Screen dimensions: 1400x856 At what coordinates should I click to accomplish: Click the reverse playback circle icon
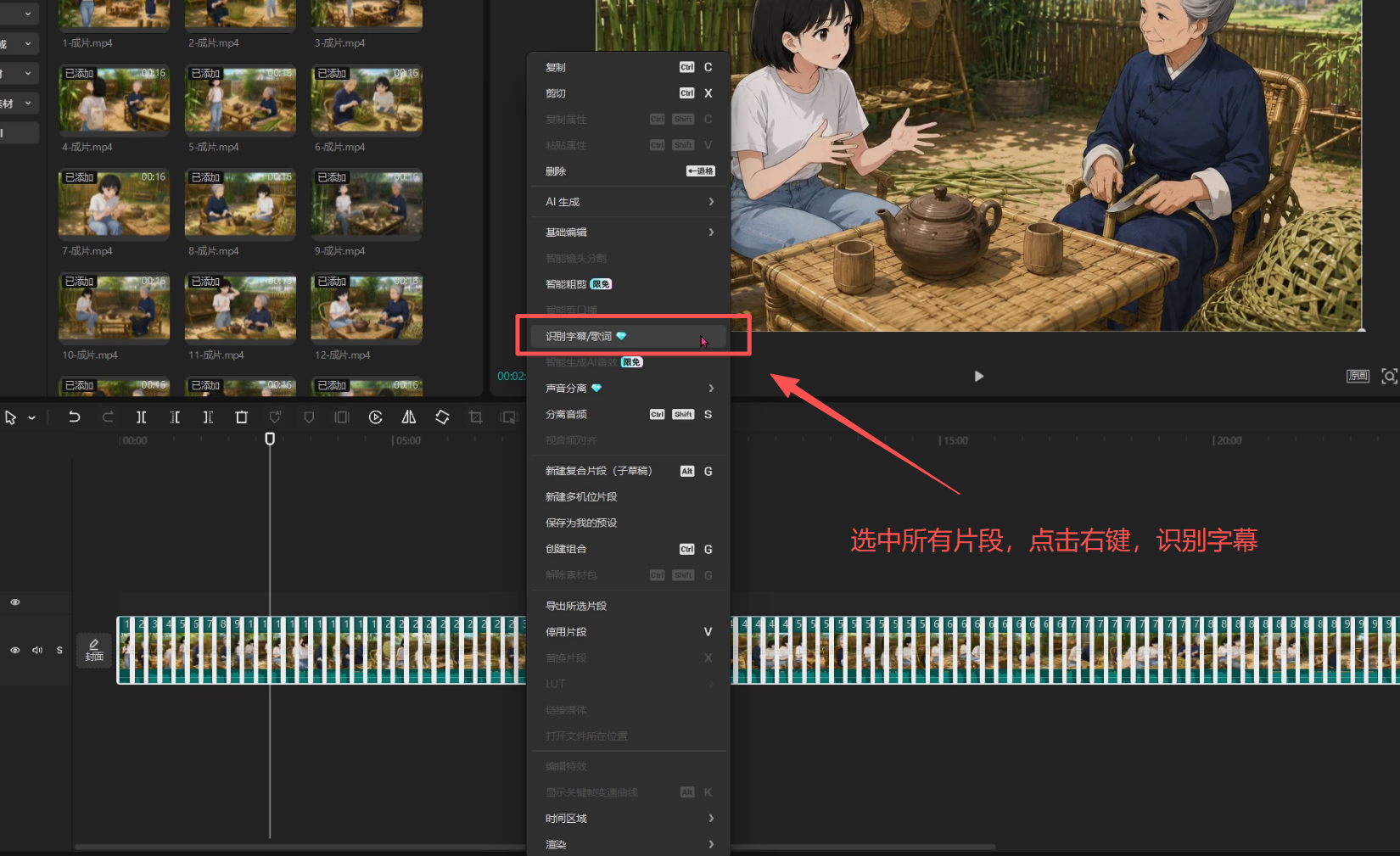376,417
